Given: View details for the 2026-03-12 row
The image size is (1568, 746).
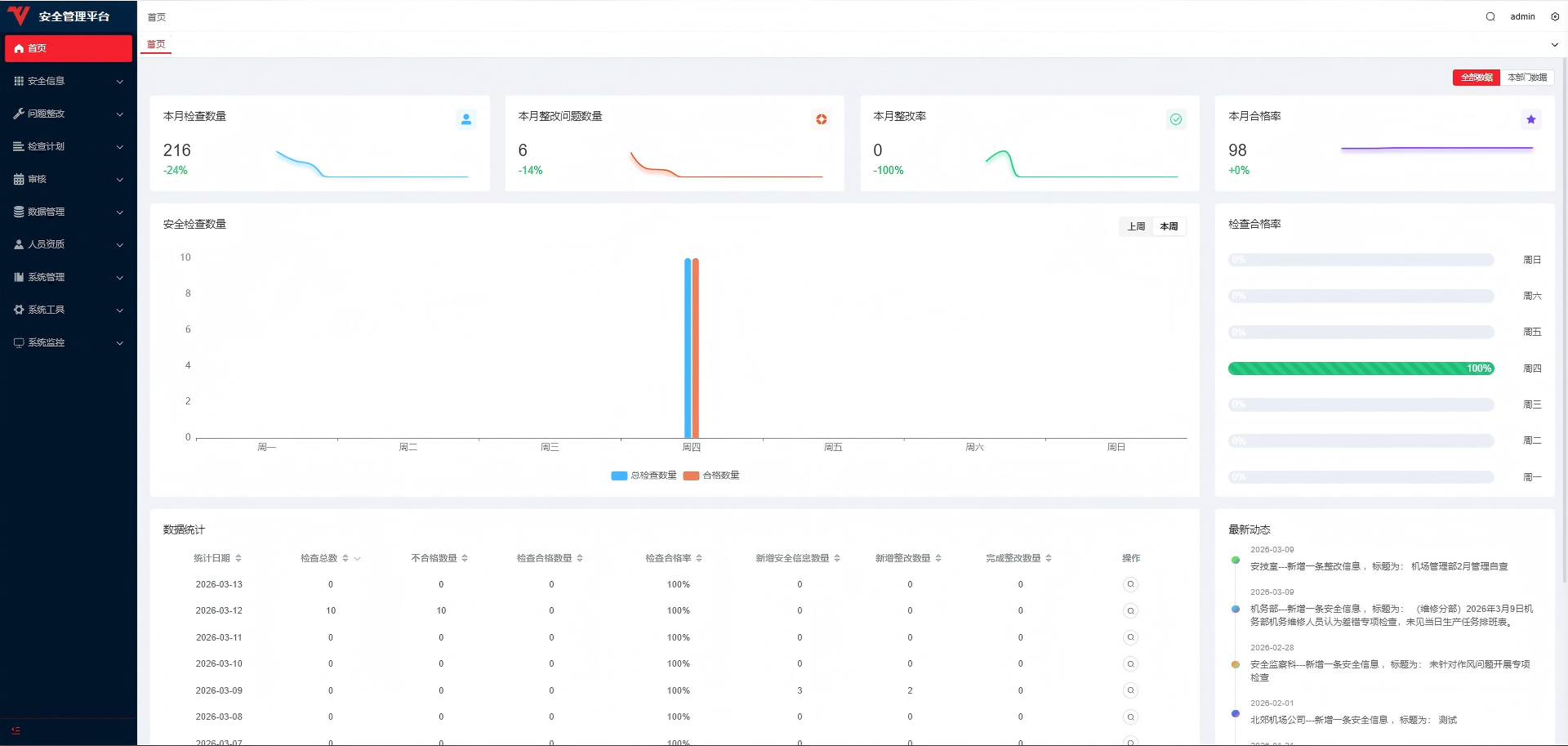Looking at the screenshot, I should [1130, 611].
